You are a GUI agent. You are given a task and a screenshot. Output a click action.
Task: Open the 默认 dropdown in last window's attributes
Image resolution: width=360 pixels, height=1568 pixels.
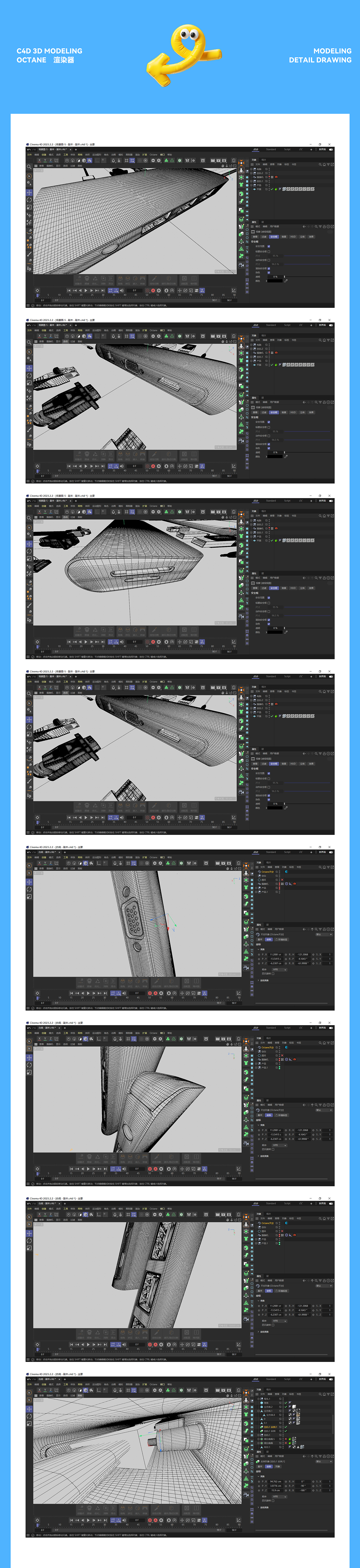[x=324, y=1461]
